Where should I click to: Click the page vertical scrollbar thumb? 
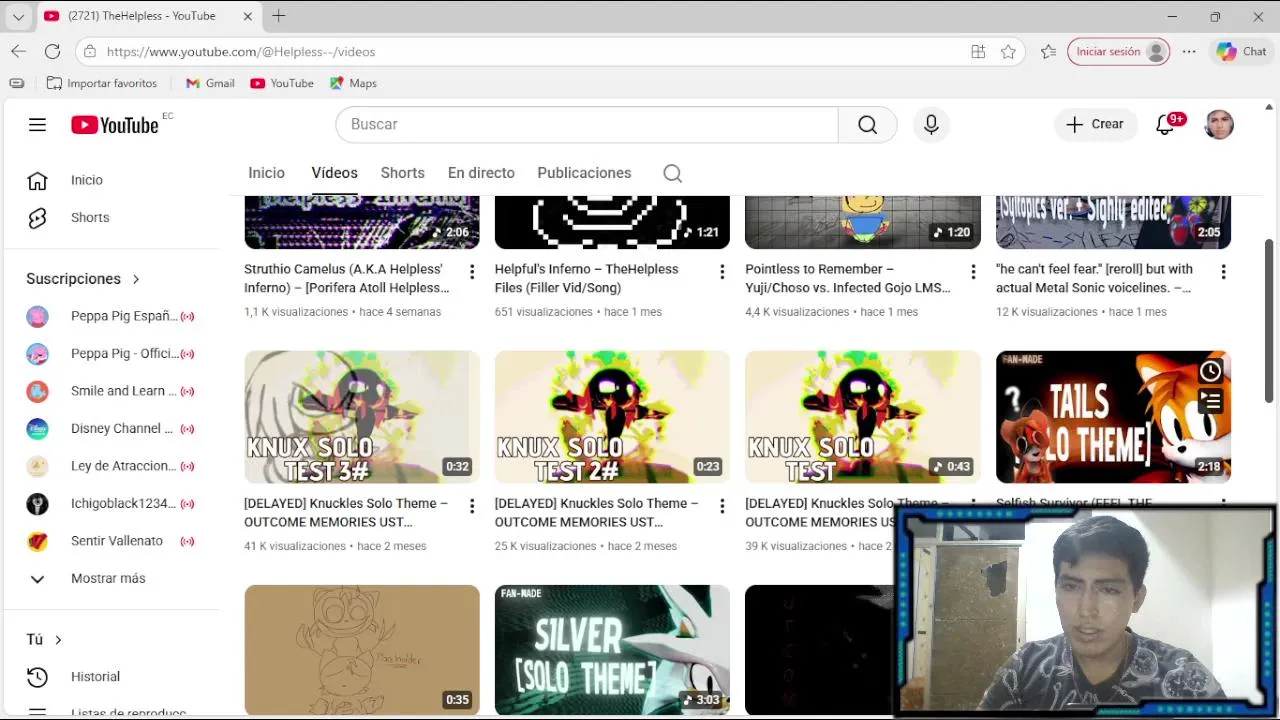[1270, 320]
